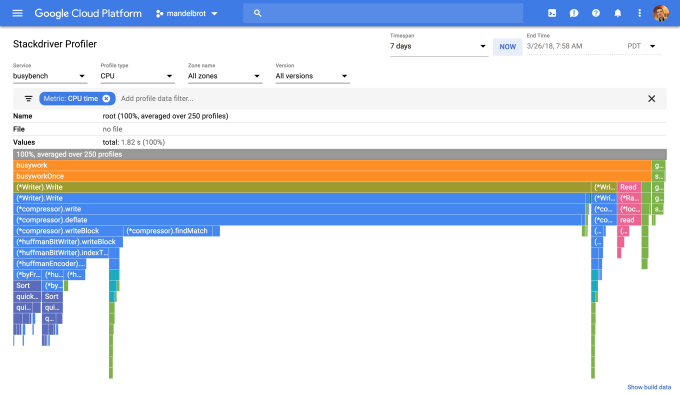Screen dimensions: 680x394
Task: Expand the Timespan 7 days dropdown
Action: (438, 46)
